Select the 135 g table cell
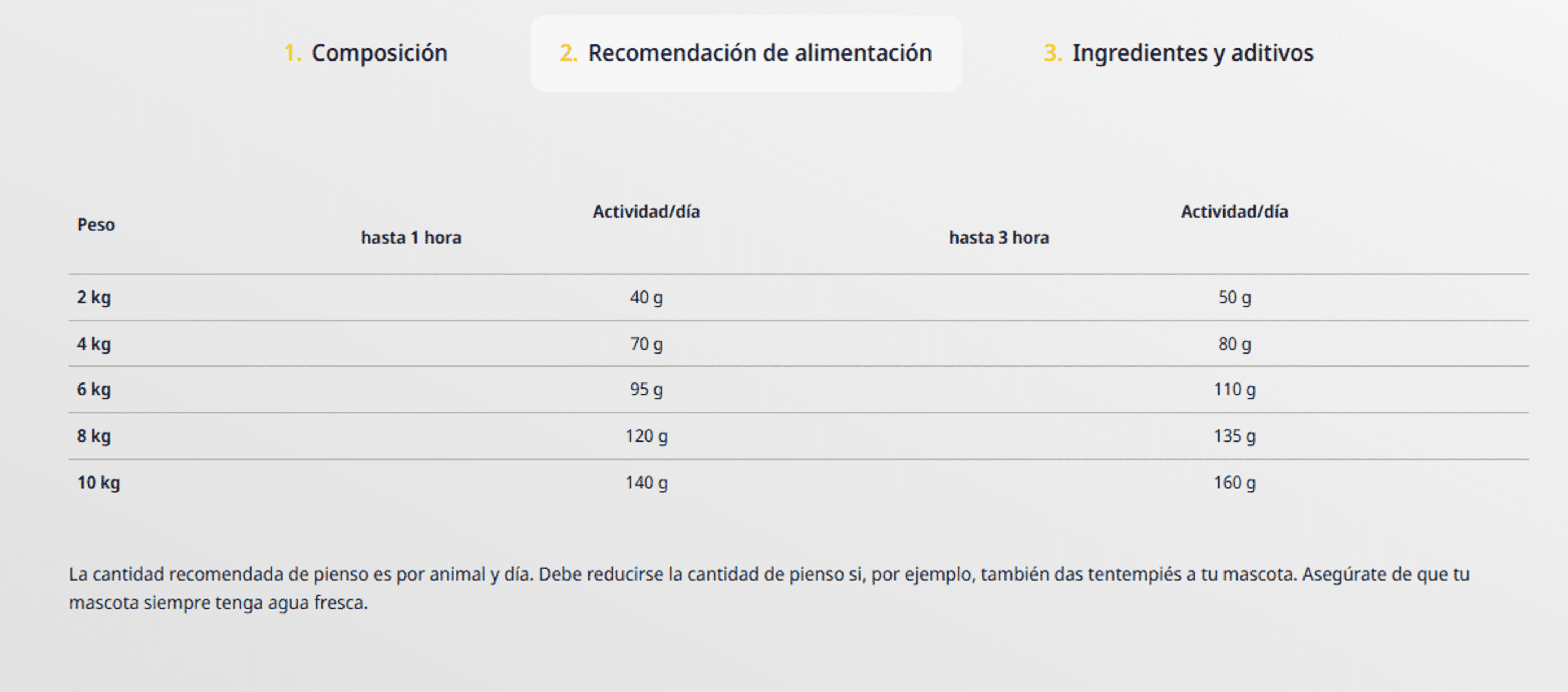Image resolution: width=1568 pixels, height=692 pixels. coord(1234,436)
